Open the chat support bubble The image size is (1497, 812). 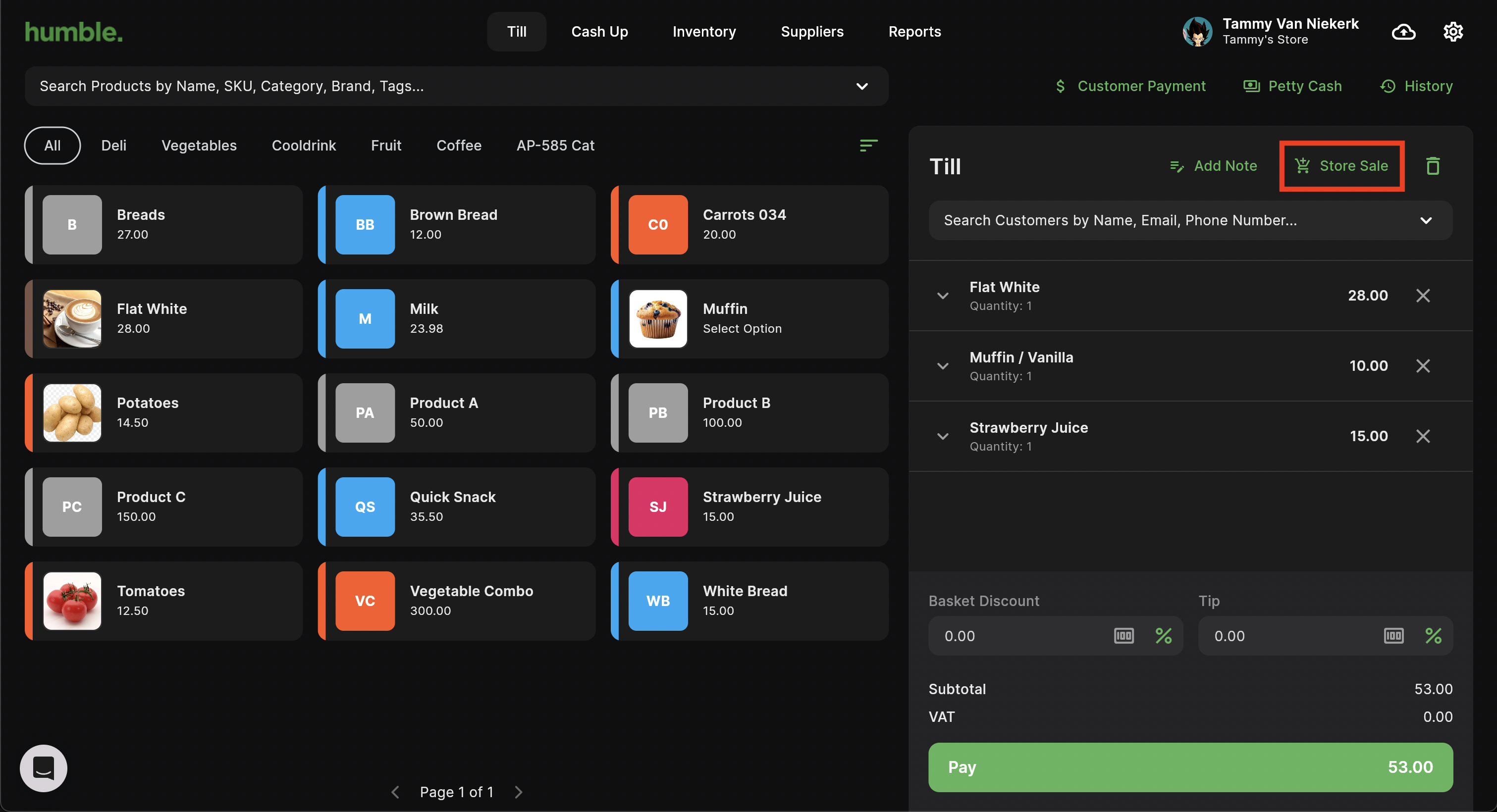(44, 768)
